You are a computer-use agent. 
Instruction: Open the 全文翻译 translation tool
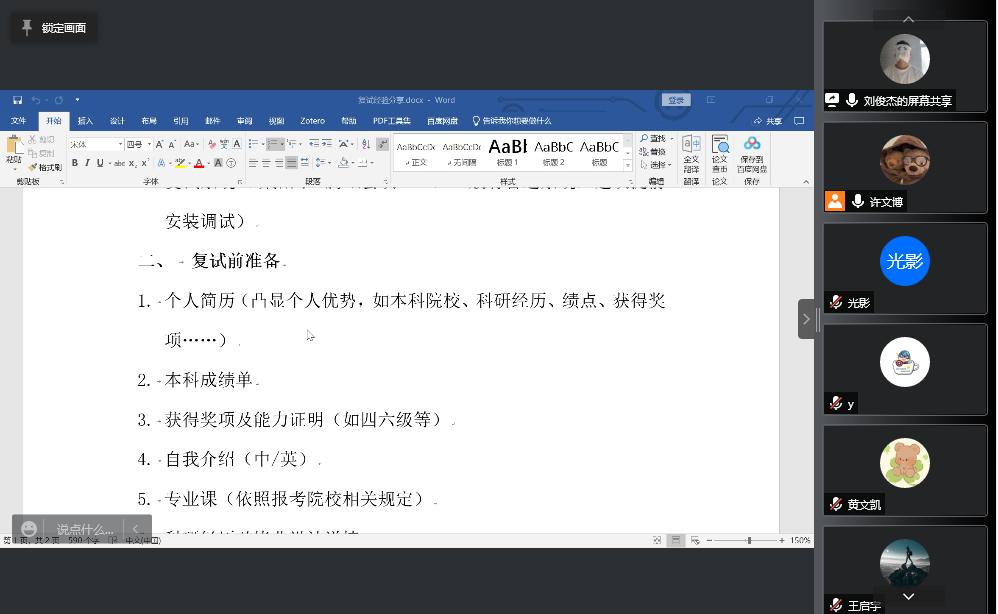[691, 153]
